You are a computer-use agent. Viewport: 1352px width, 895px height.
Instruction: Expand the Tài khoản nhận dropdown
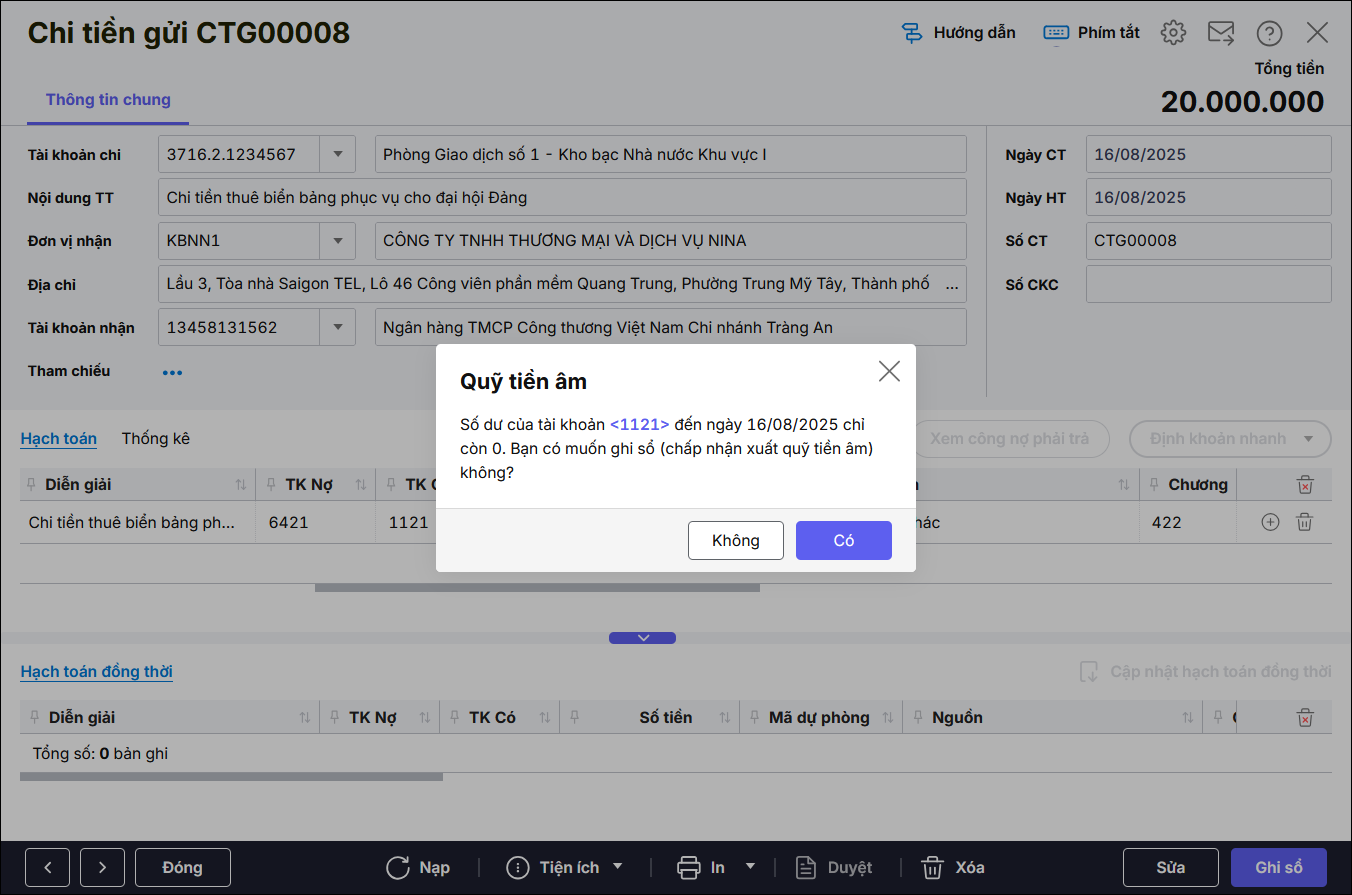click(x=337, y=327)
